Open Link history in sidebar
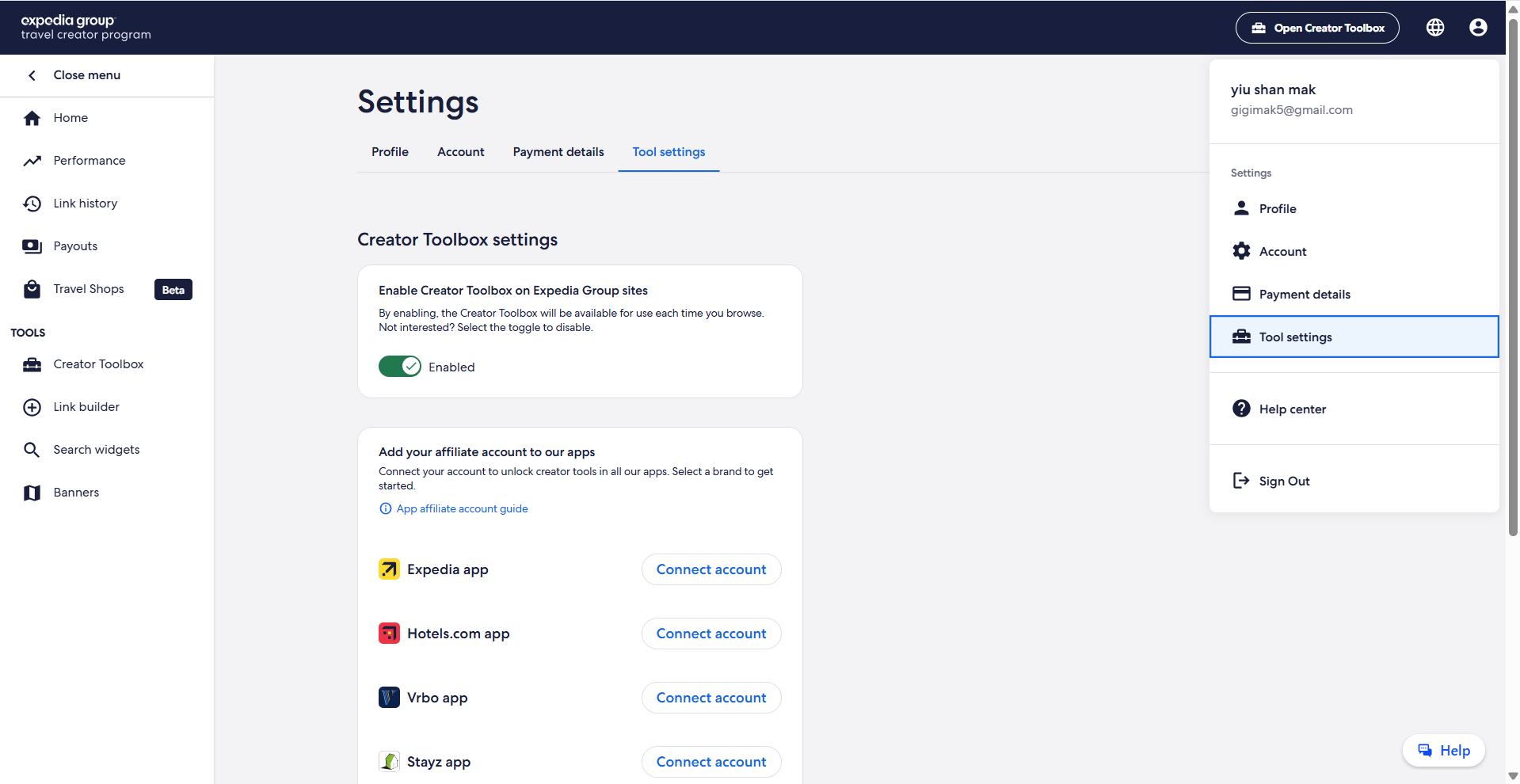1520x784 pixels. pos(85,204)
